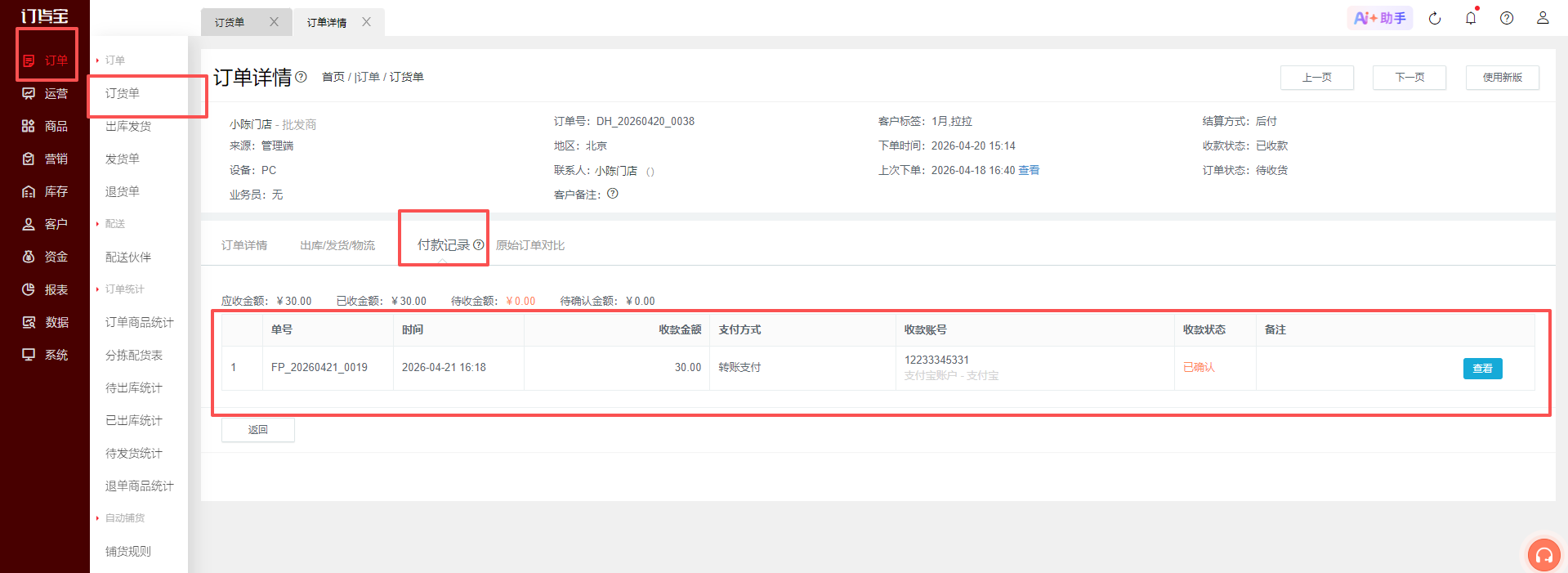Open the 资金 module icon
1568x573 pixels.
29,257
